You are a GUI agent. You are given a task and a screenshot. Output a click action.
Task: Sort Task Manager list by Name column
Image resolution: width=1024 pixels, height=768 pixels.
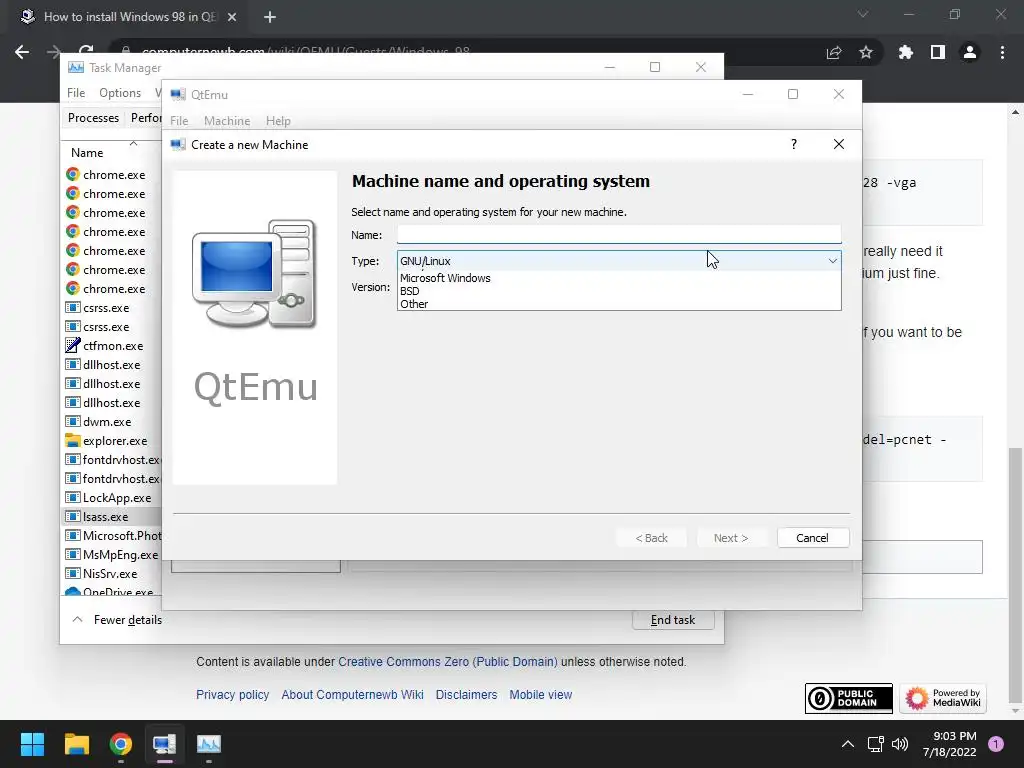(87, 153)
